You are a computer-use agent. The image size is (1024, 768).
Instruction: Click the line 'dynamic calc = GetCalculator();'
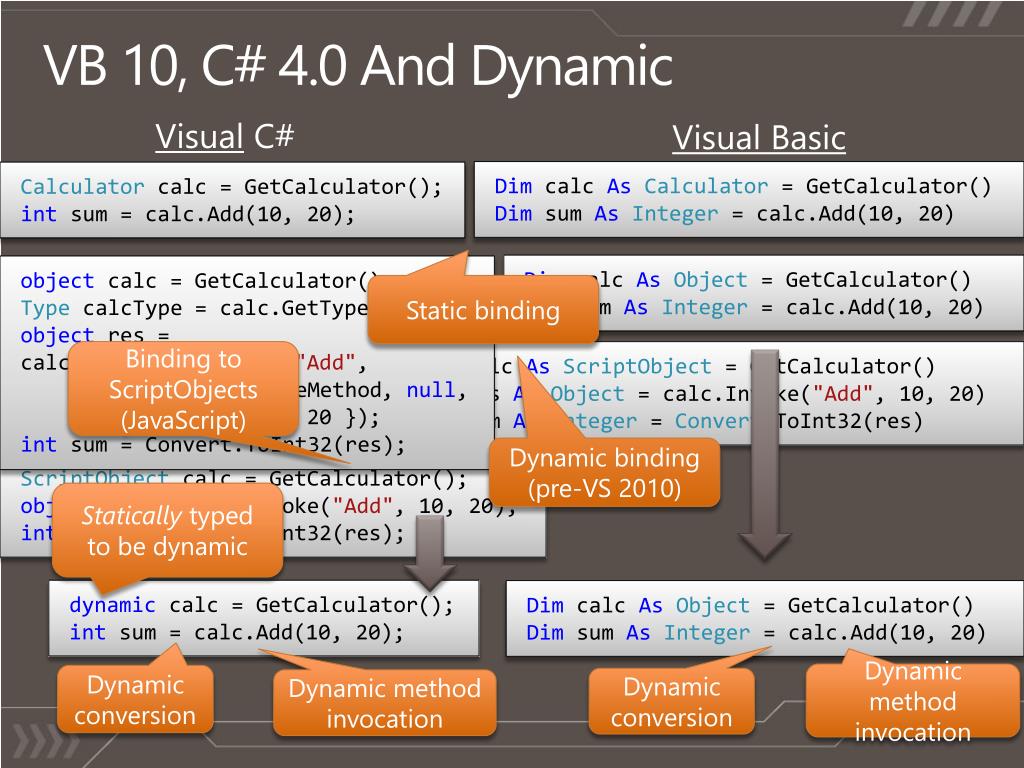pos(261,605)
